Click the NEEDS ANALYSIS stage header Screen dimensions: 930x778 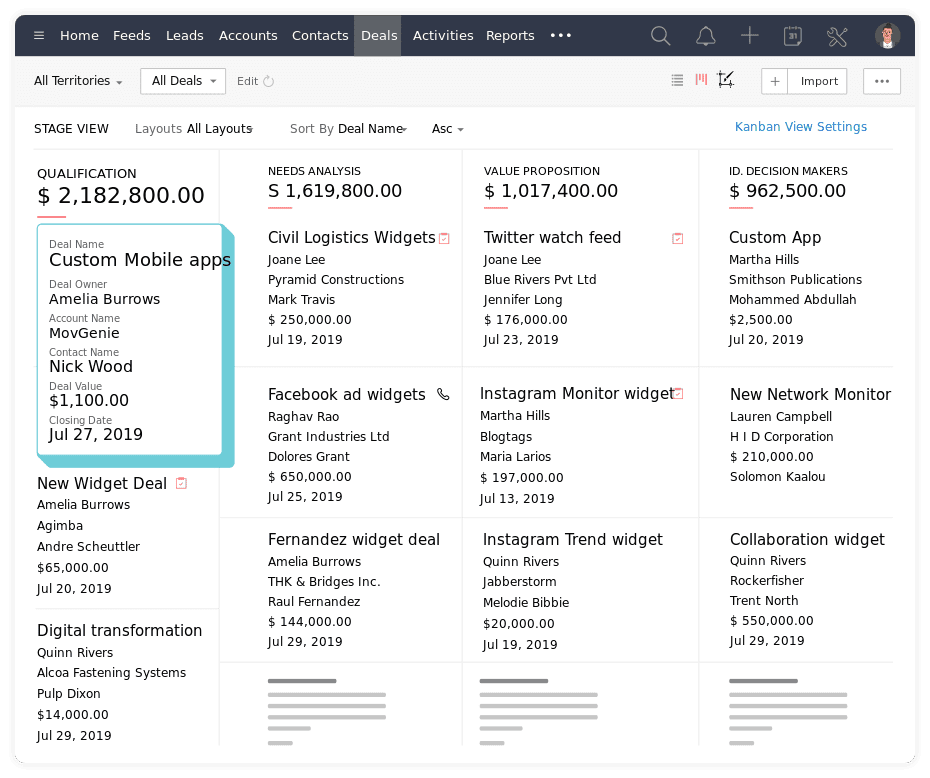tap(314, 171)
